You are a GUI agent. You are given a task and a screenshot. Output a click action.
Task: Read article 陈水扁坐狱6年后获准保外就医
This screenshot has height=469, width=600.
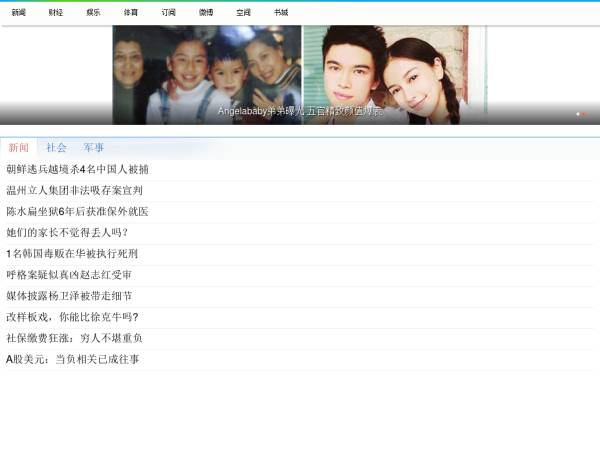(77, 212)
